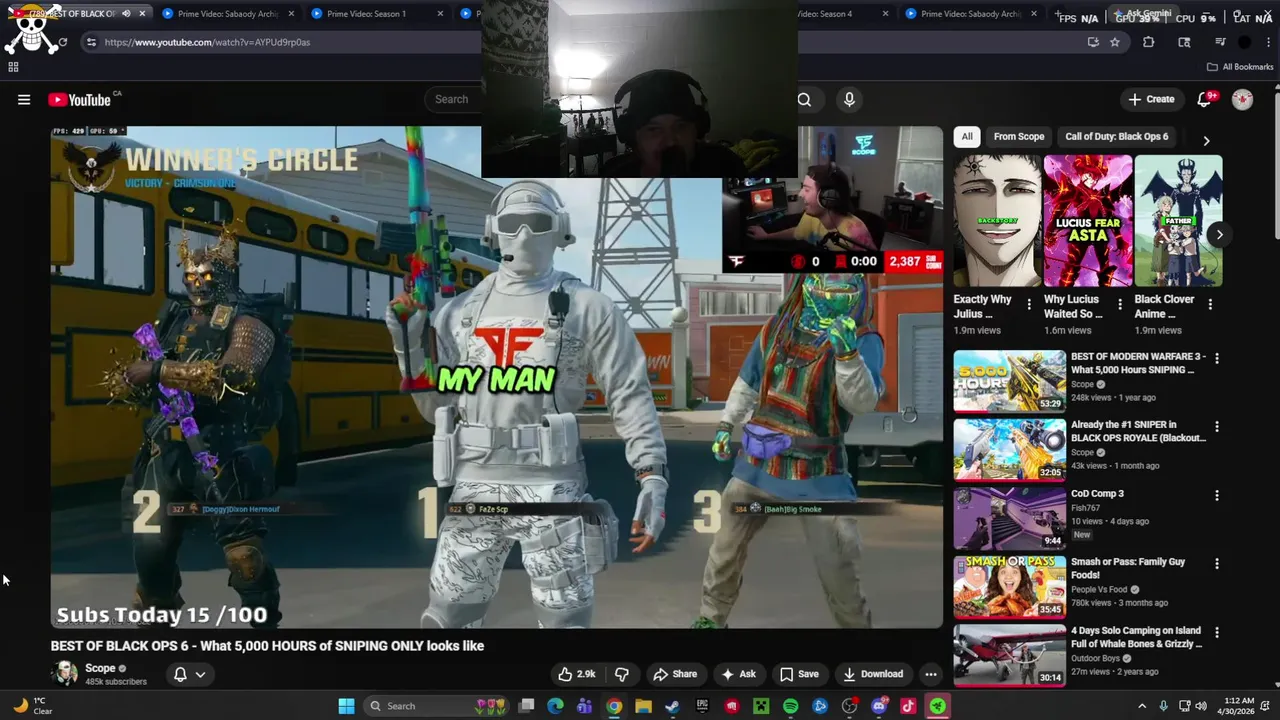The width and height of the screenshot is (1280, 720).
Task: Click the Chrome address bar URL
Action: [x=207, y=42]
